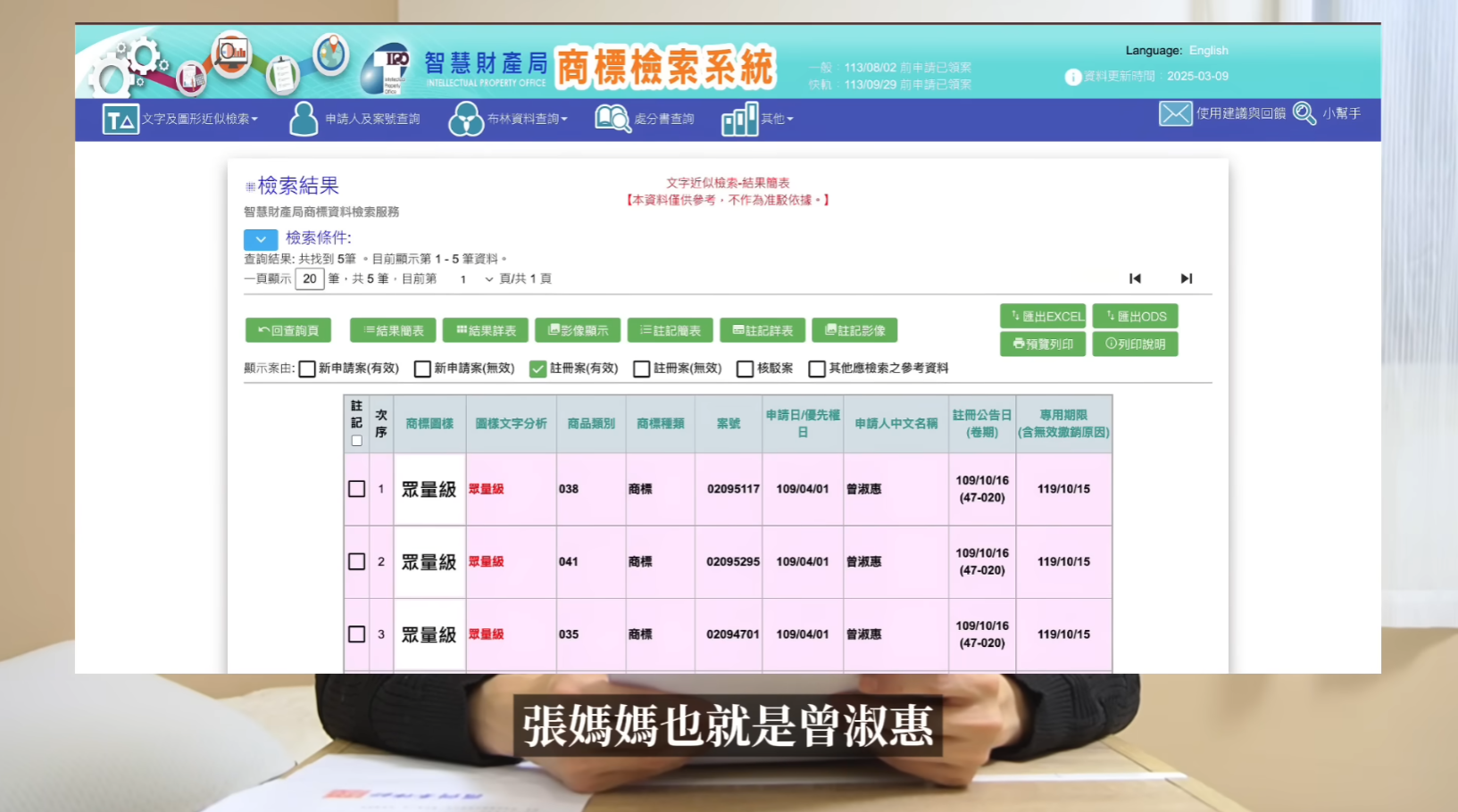Click the envelope feedback icon
This screenshot has width=1458, height=812.
pyautogui.click(x=1175, y=113)
